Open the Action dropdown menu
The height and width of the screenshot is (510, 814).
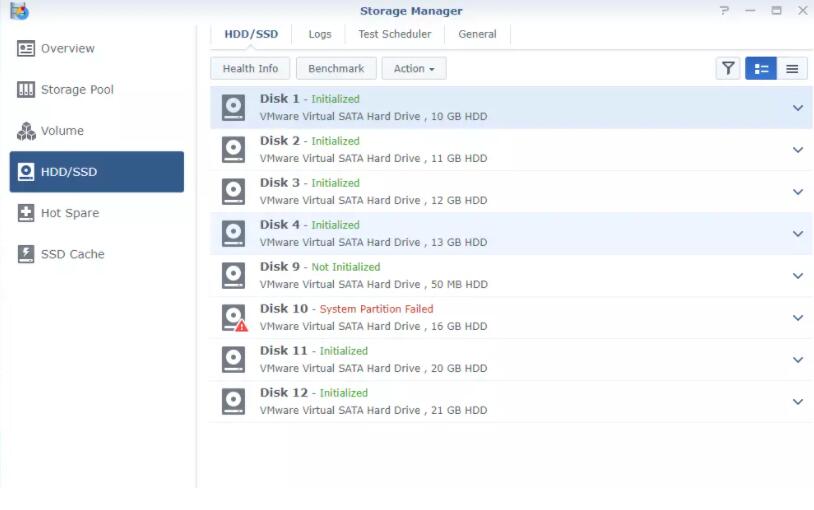click(x=414, y=68)
